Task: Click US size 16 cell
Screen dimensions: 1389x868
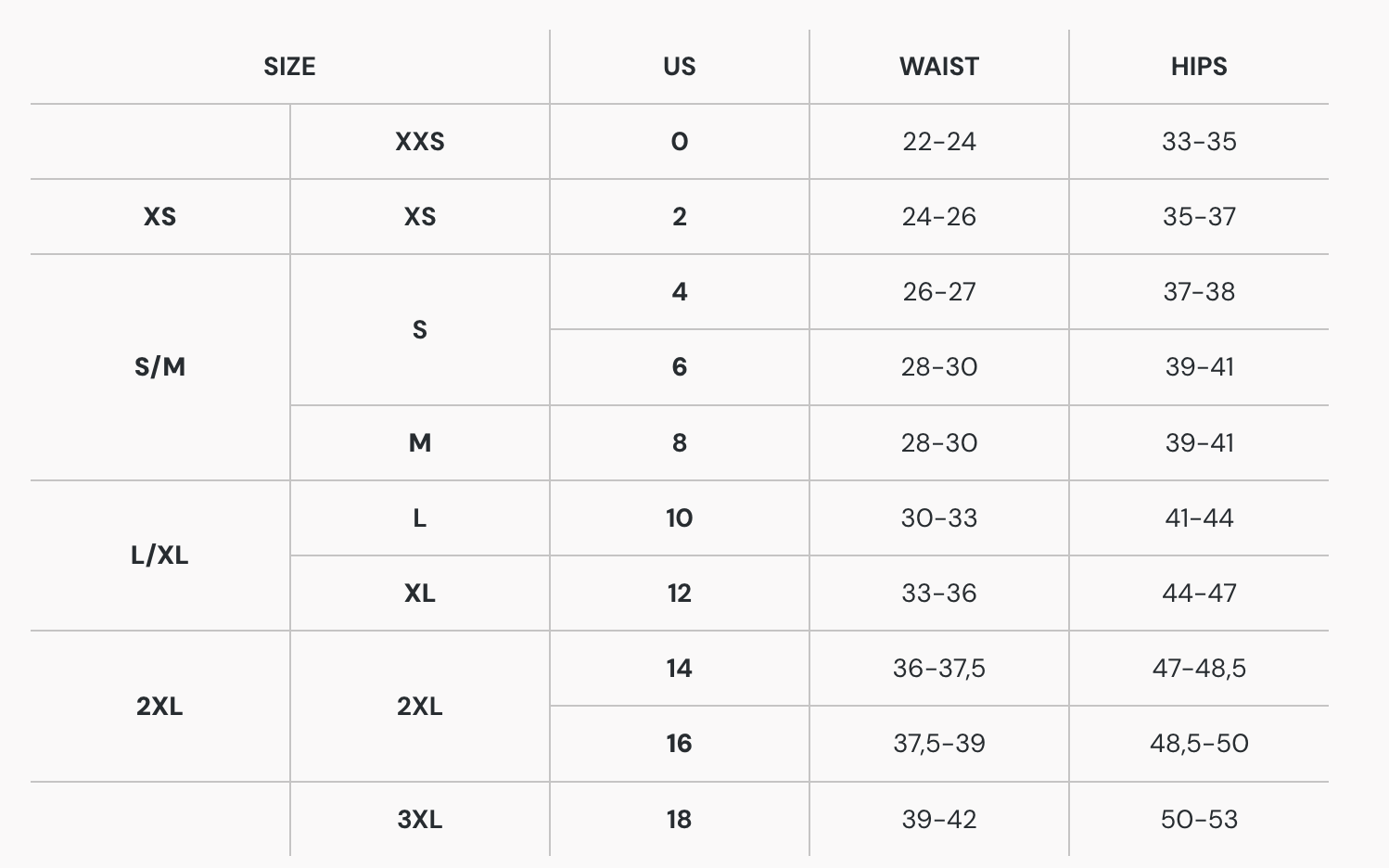Action: (679, 744)
